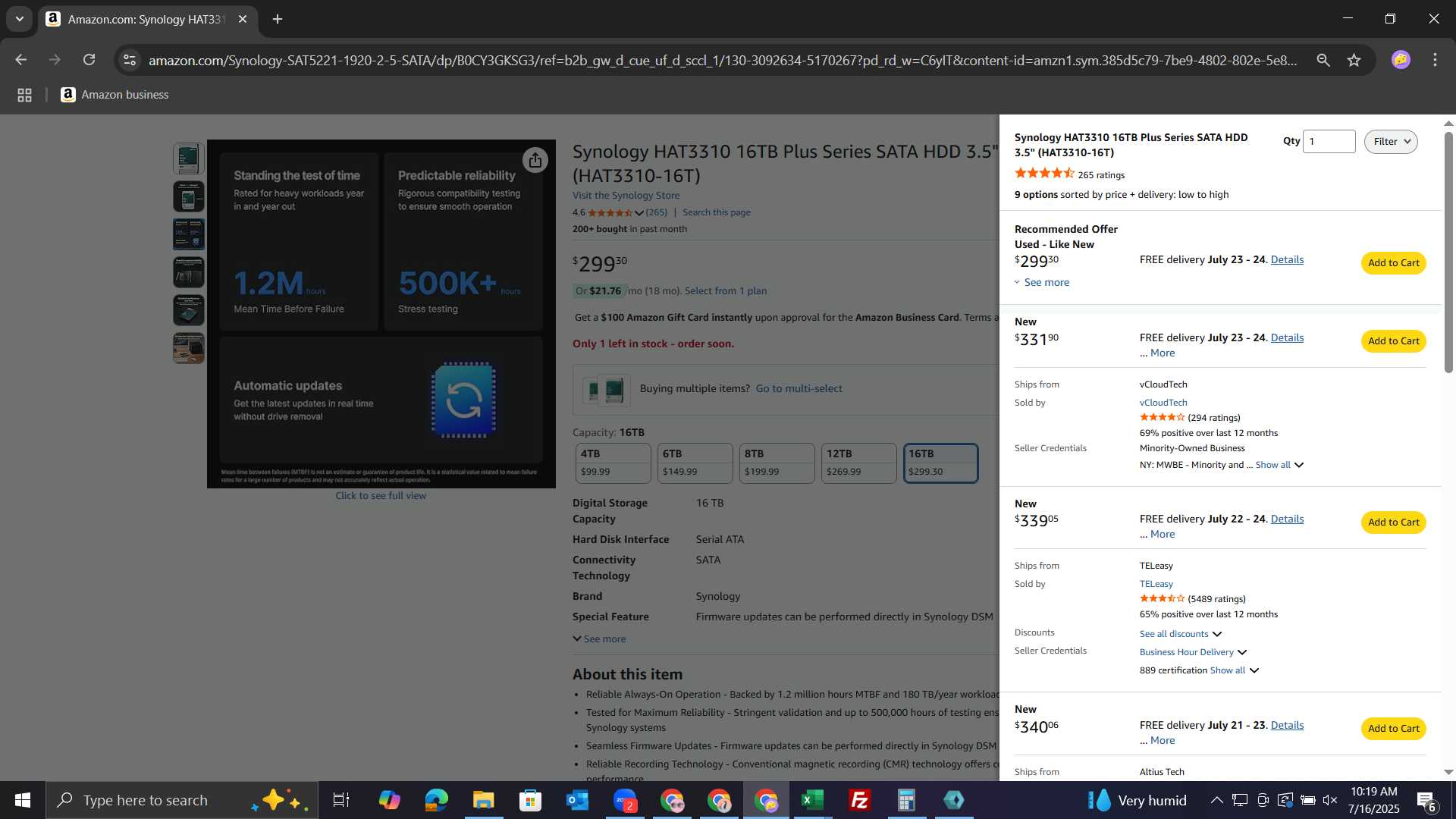Open FileZilla from taskbar
This screenshot has height=819, width=1456.
859,800
